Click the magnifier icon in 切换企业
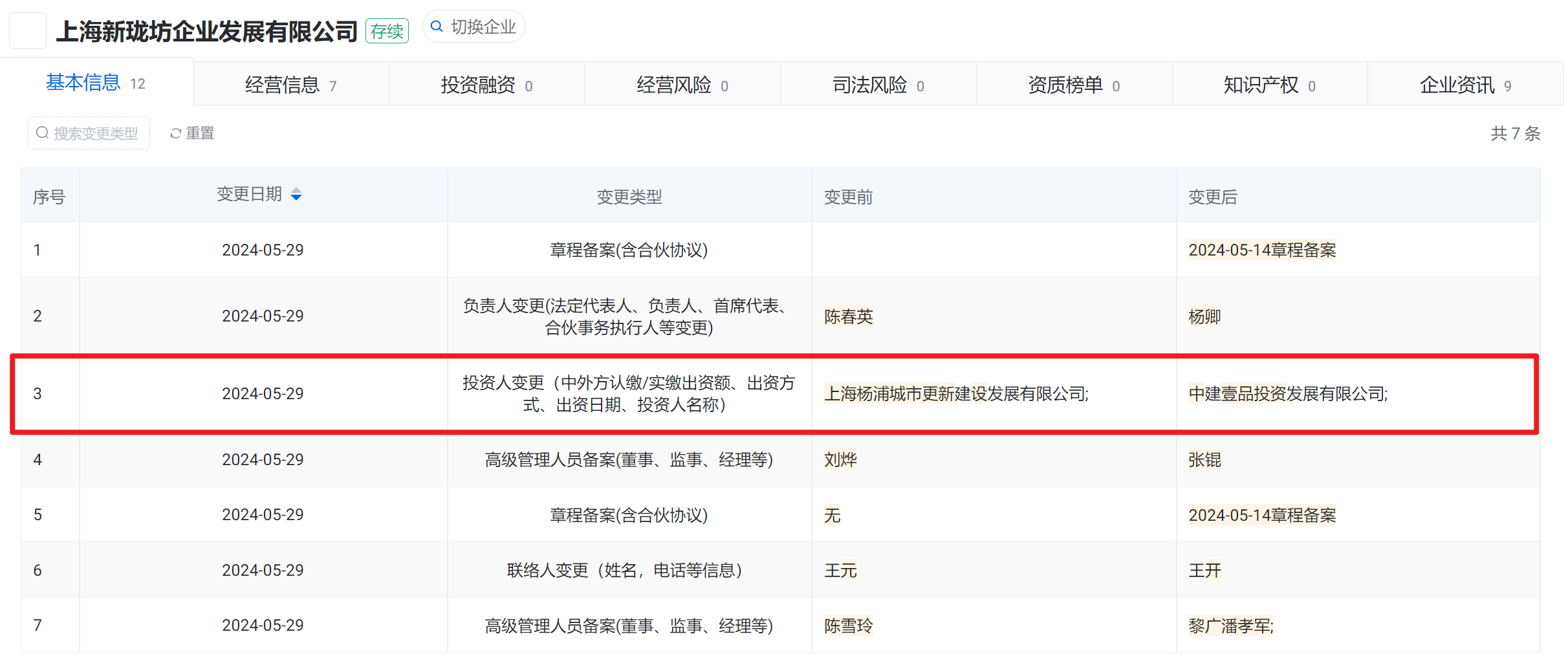This screenshot has width=1568, height=656. pos(437,27)
